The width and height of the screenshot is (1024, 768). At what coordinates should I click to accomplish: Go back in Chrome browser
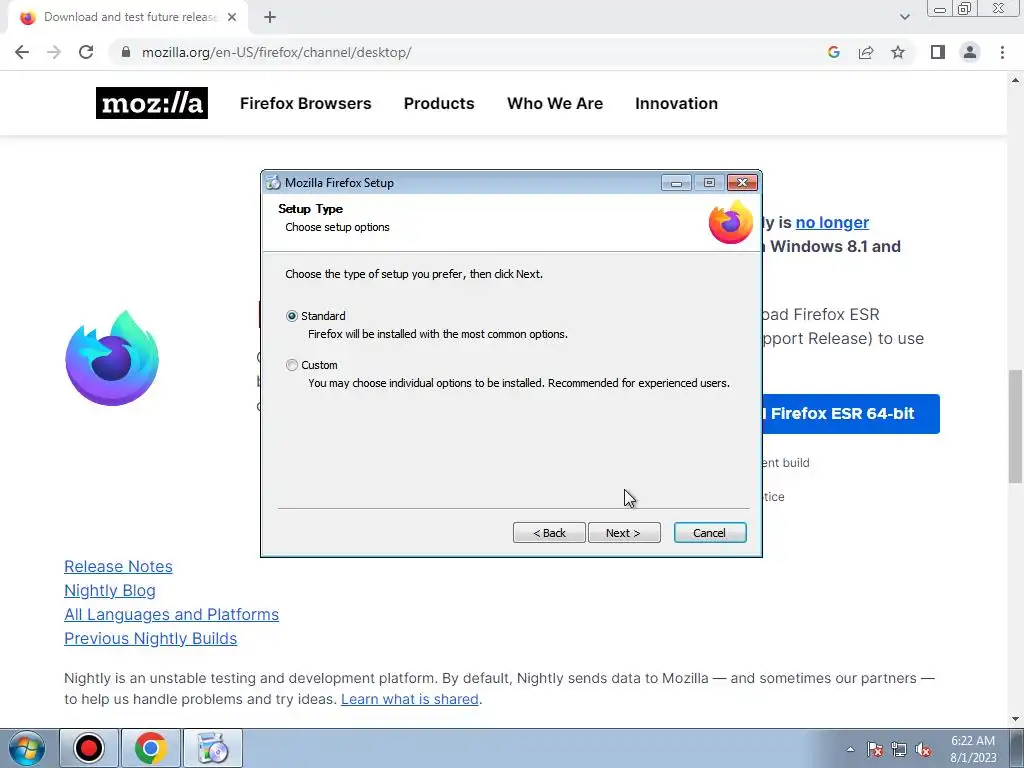click(x=22, y=52)
